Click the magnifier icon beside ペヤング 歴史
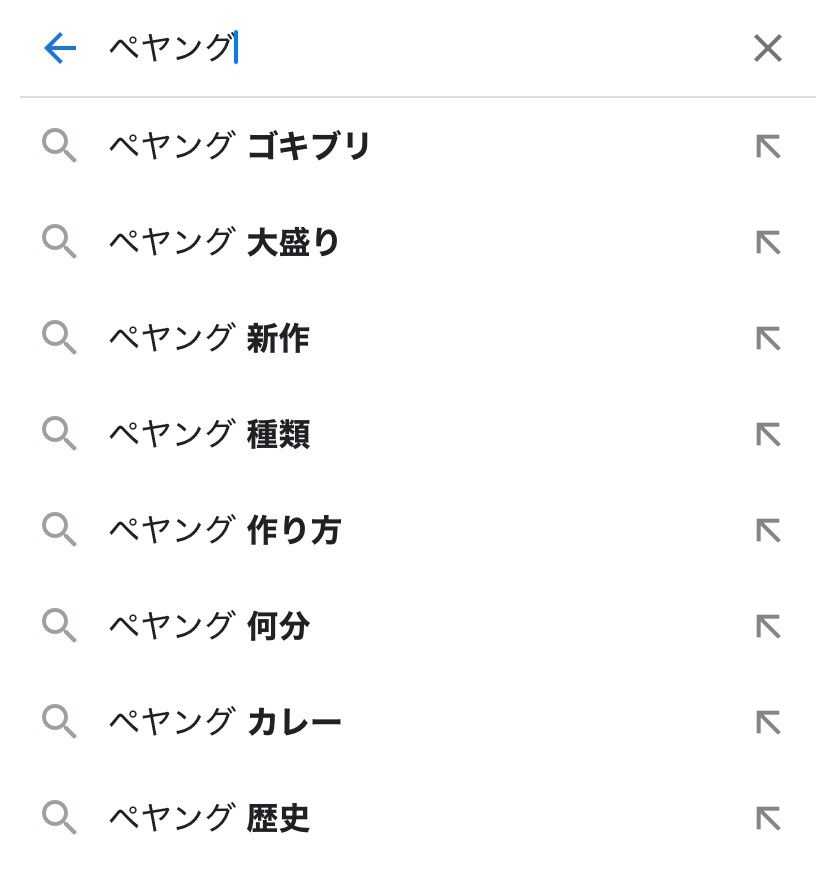Image resolution: width=828 pixels, height=873 pixels. coord(59,819)
